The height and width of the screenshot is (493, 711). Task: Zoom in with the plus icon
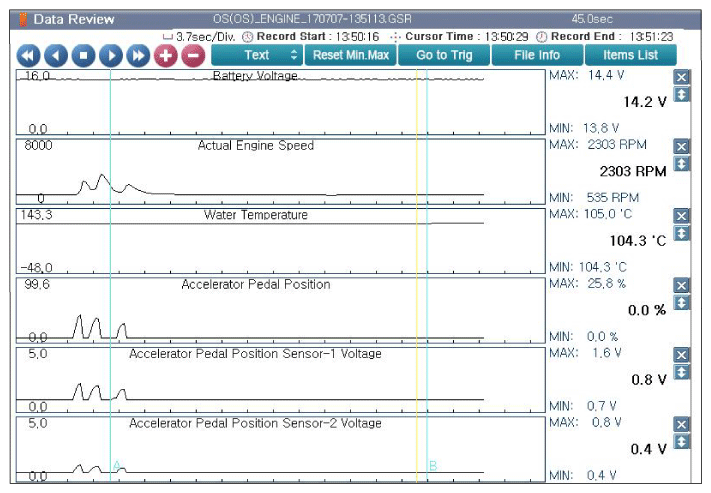[166, 56]
